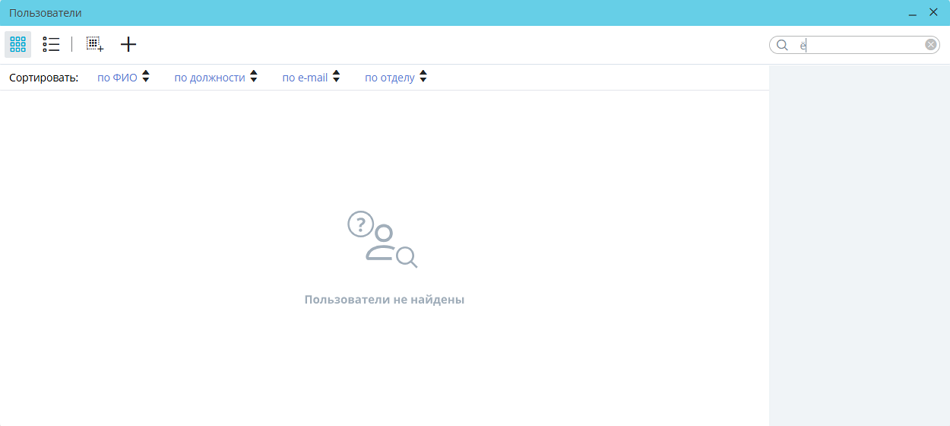Sort users by the по e-mail link
This screenshot has height=426, width=950.
(304, 77)
